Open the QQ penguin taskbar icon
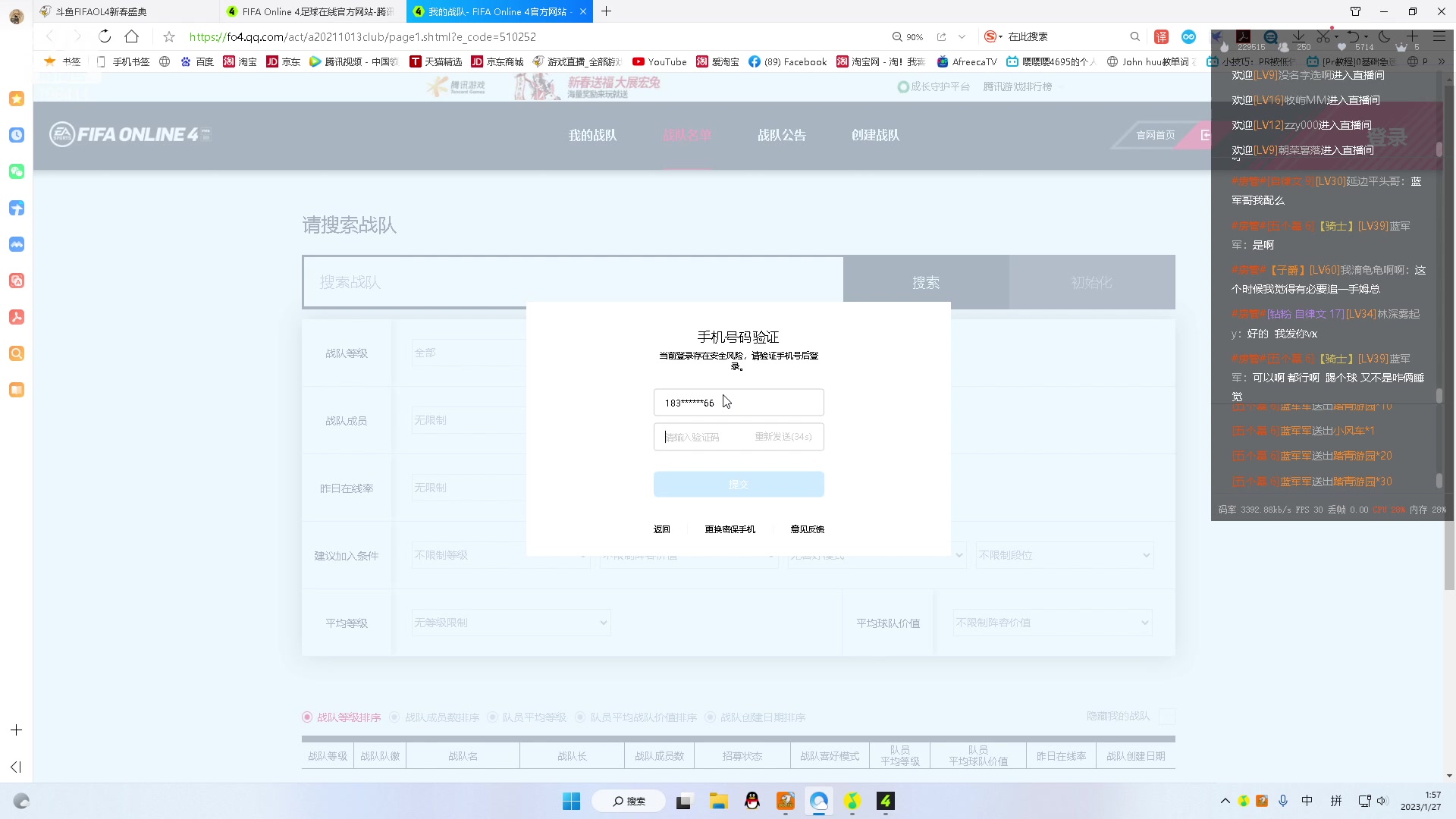 click(752, 801)
